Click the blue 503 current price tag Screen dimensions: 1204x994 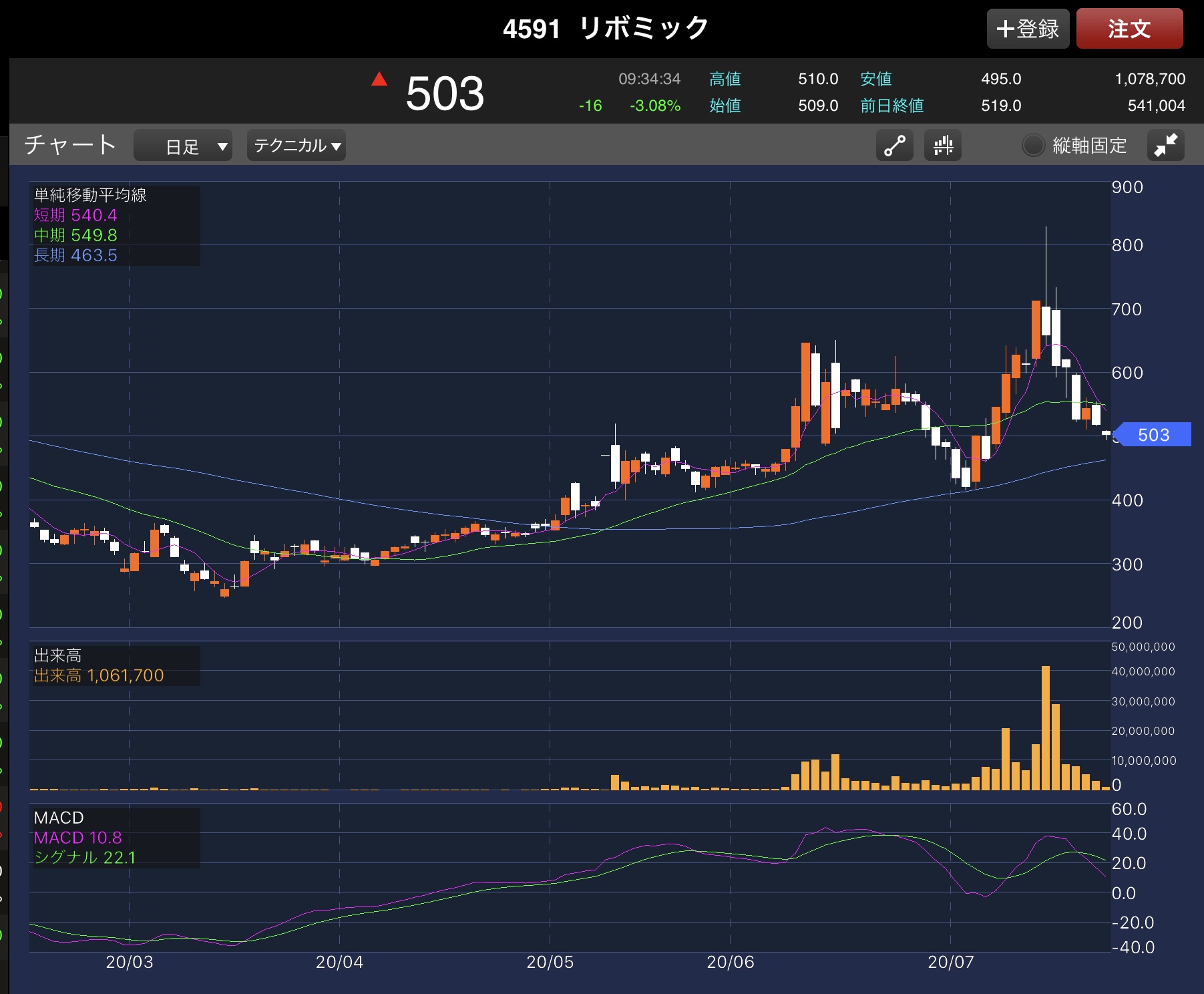[x=1153, y=435]
